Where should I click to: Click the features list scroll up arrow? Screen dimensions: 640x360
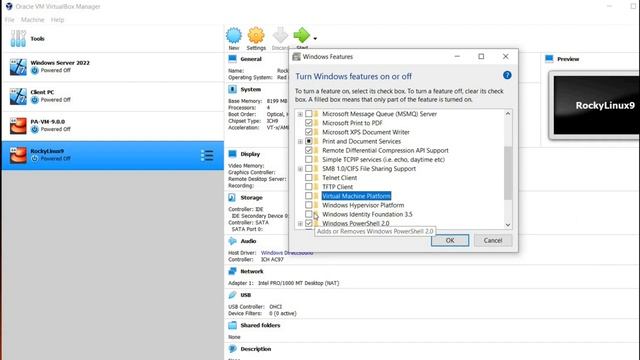point(508,113)
